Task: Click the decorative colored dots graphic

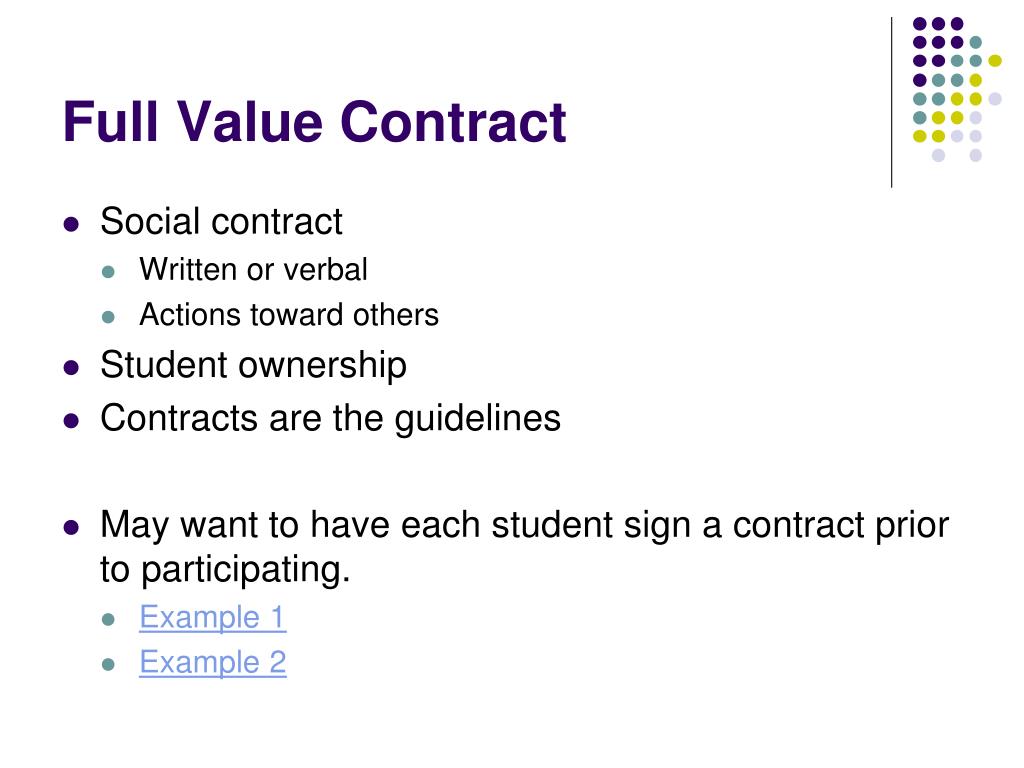Action: tap(957, 89)
